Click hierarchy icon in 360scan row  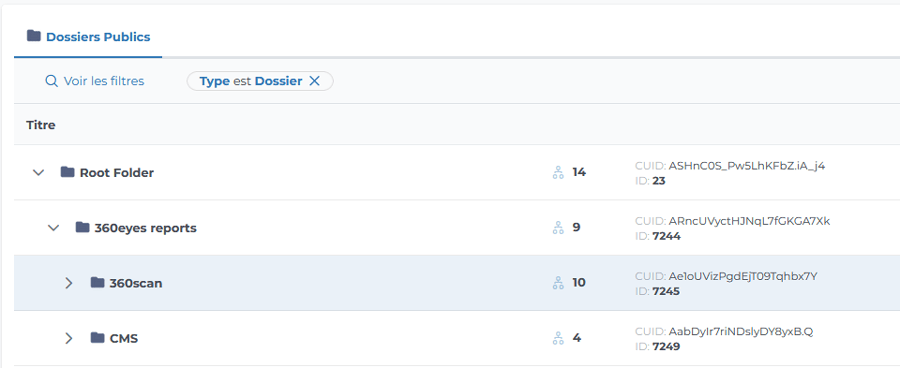[x=558, y=283]
